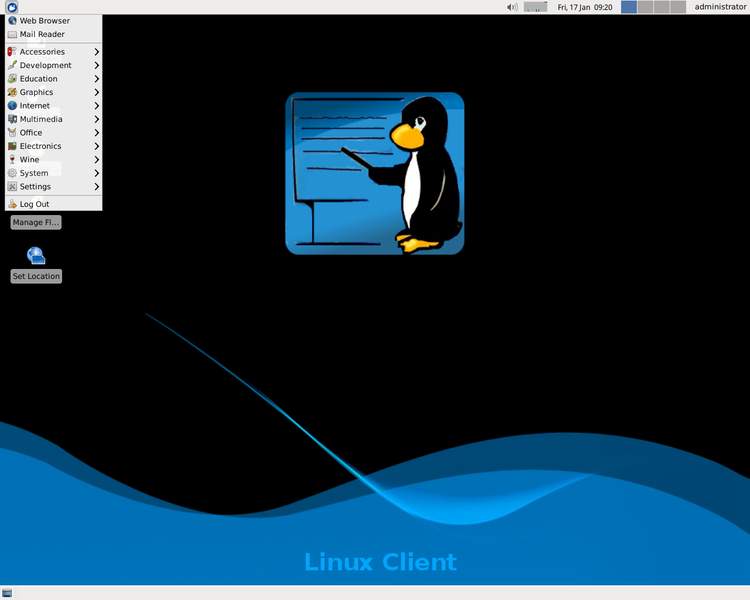Click the applications menu icon in top panel
Viewport: 750px width, 600px height.
pos(11,7)
